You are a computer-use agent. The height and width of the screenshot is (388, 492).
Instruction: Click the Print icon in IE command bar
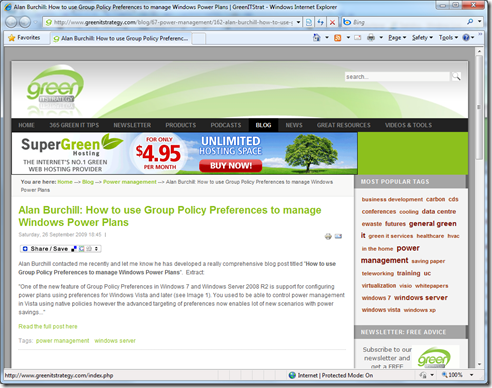[371, 38]
